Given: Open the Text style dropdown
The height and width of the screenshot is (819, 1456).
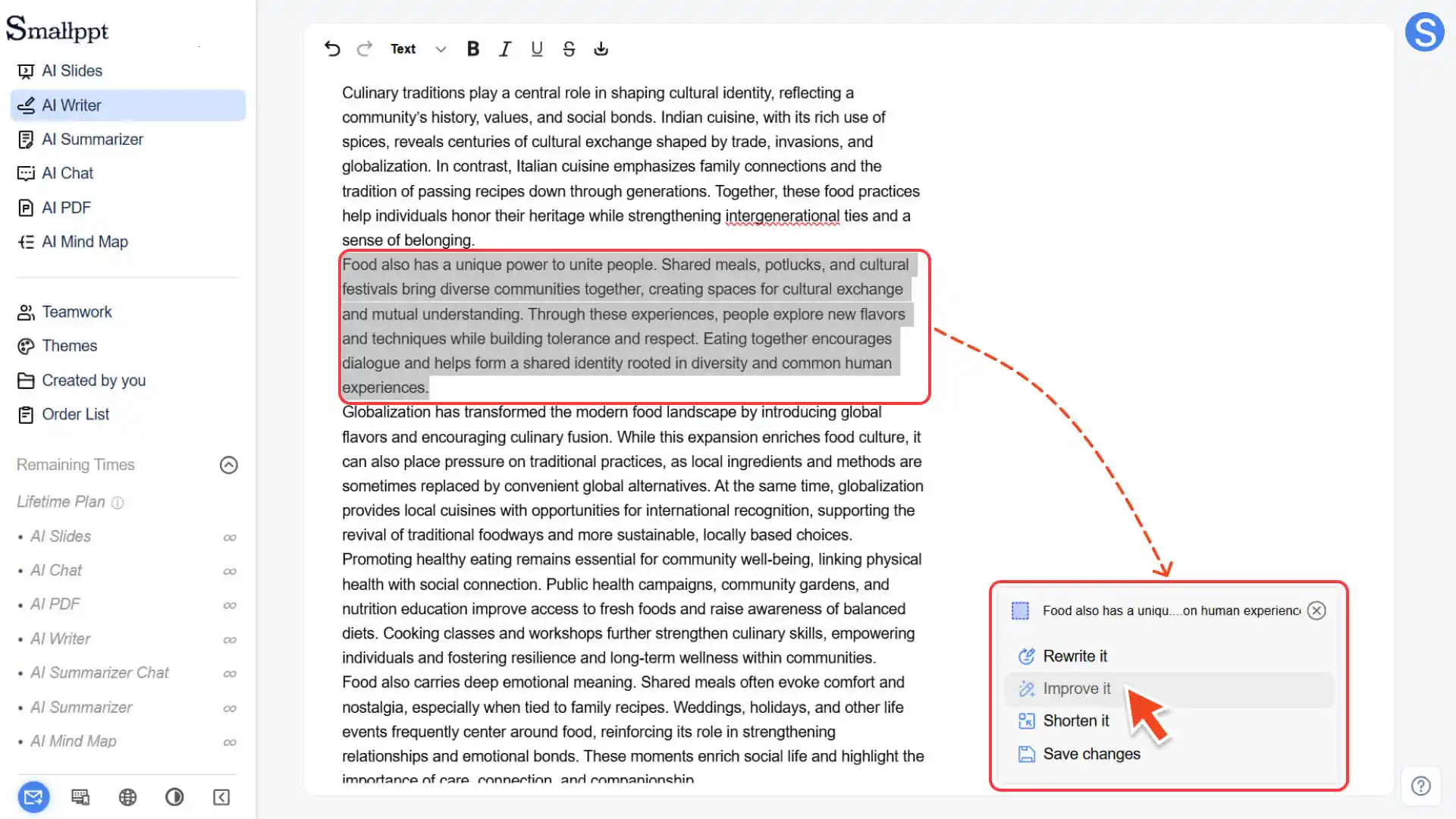Looking at the screenshot, I should [418, 49].
